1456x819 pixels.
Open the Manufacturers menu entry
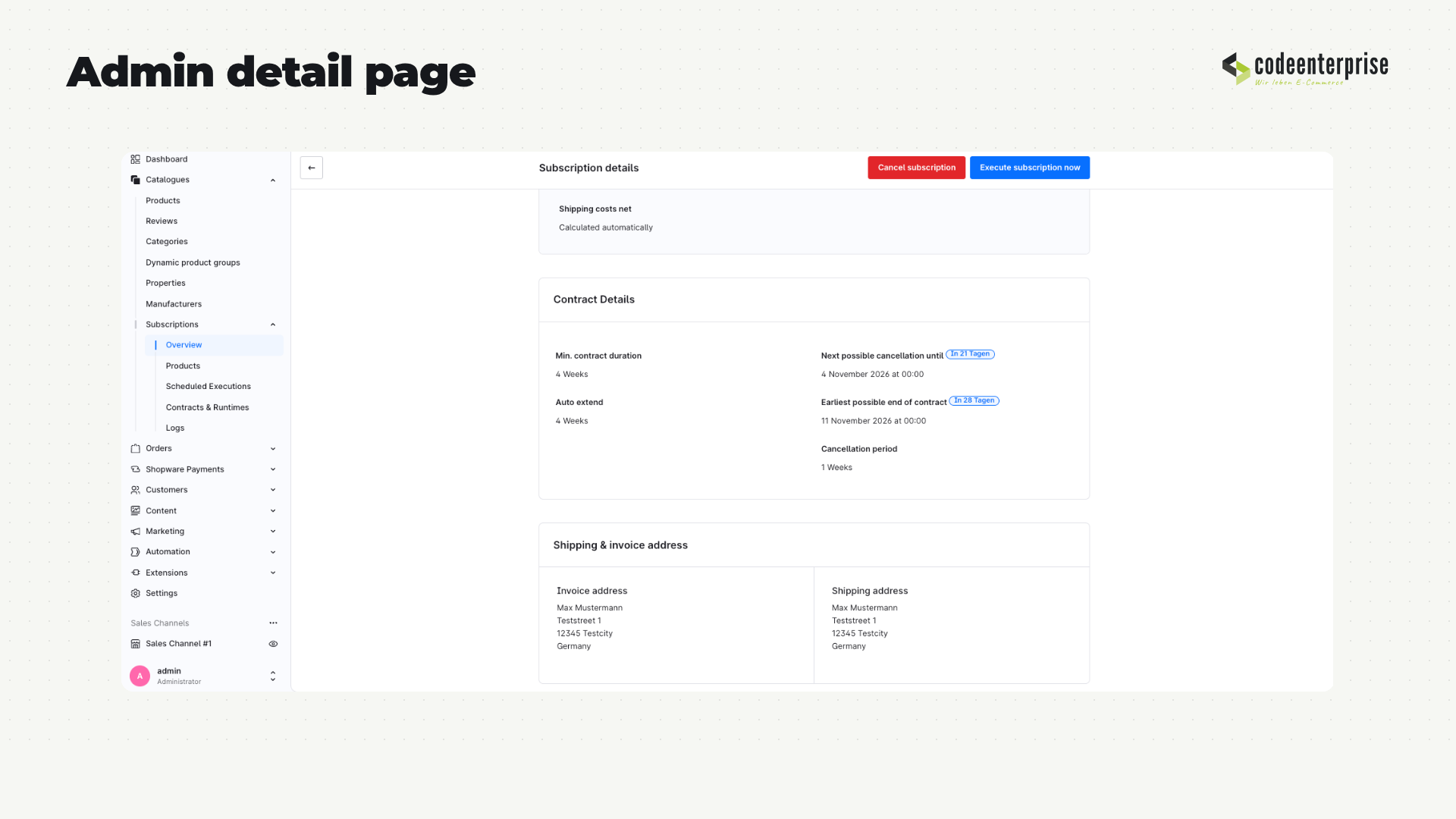tap(174, 304)
